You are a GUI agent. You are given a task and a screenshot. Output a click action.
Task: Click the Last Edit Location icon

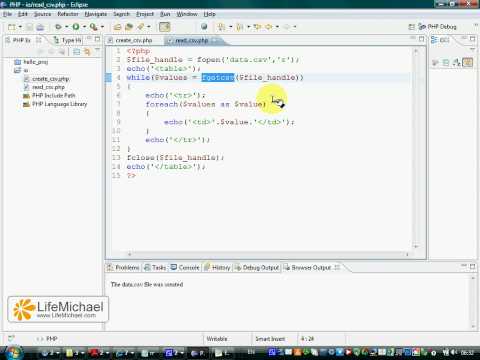pos(257,27)
